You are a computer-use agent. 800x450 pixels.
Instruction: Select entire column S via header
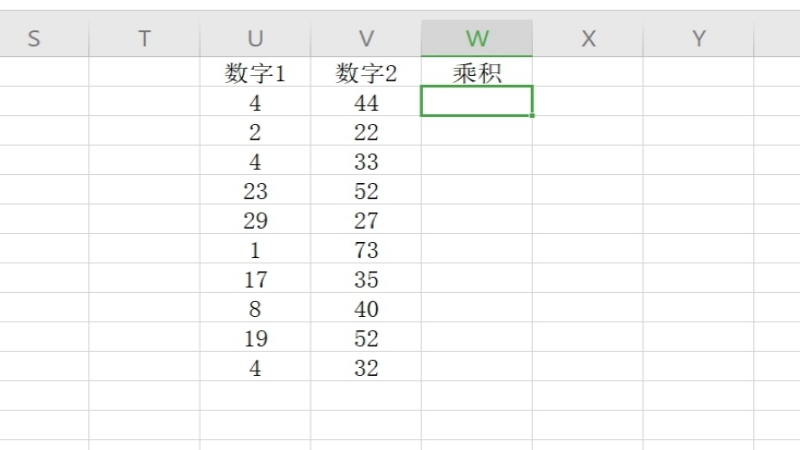click(x=34, y=38)
